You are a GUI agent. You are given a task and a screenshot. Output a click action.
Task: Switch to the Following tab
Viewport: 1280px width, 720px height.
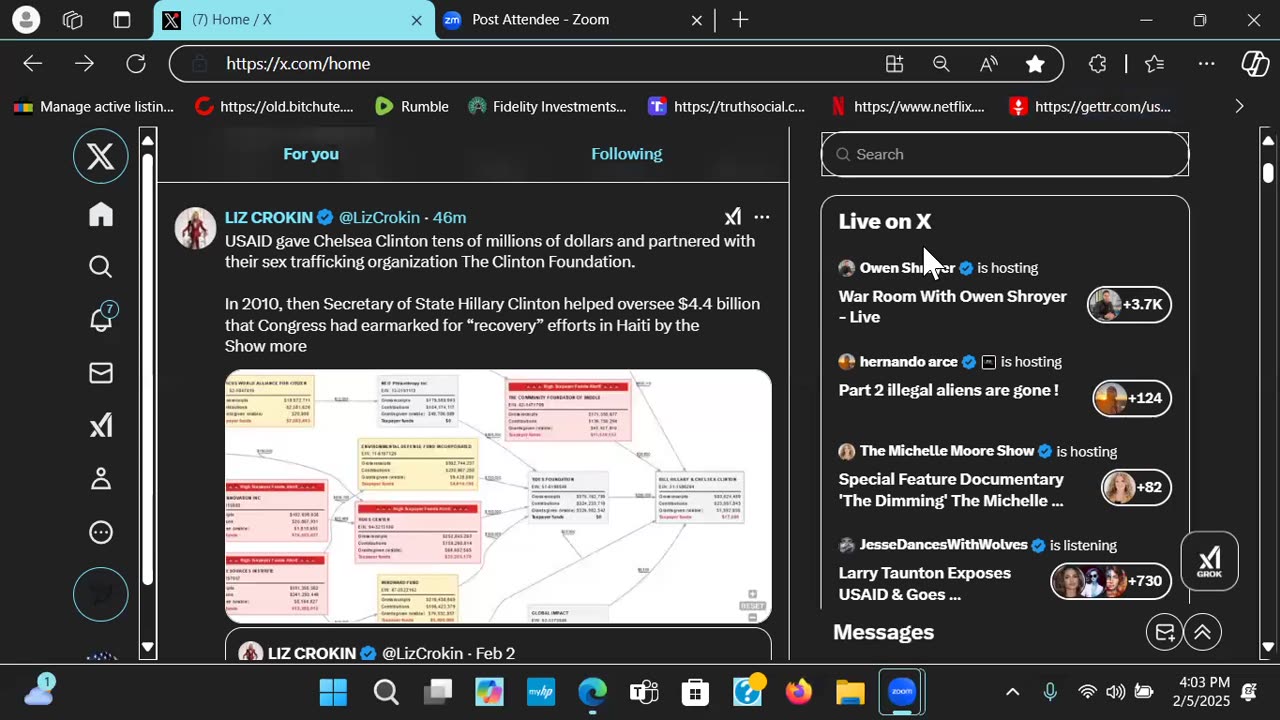[x=627, y=154]
